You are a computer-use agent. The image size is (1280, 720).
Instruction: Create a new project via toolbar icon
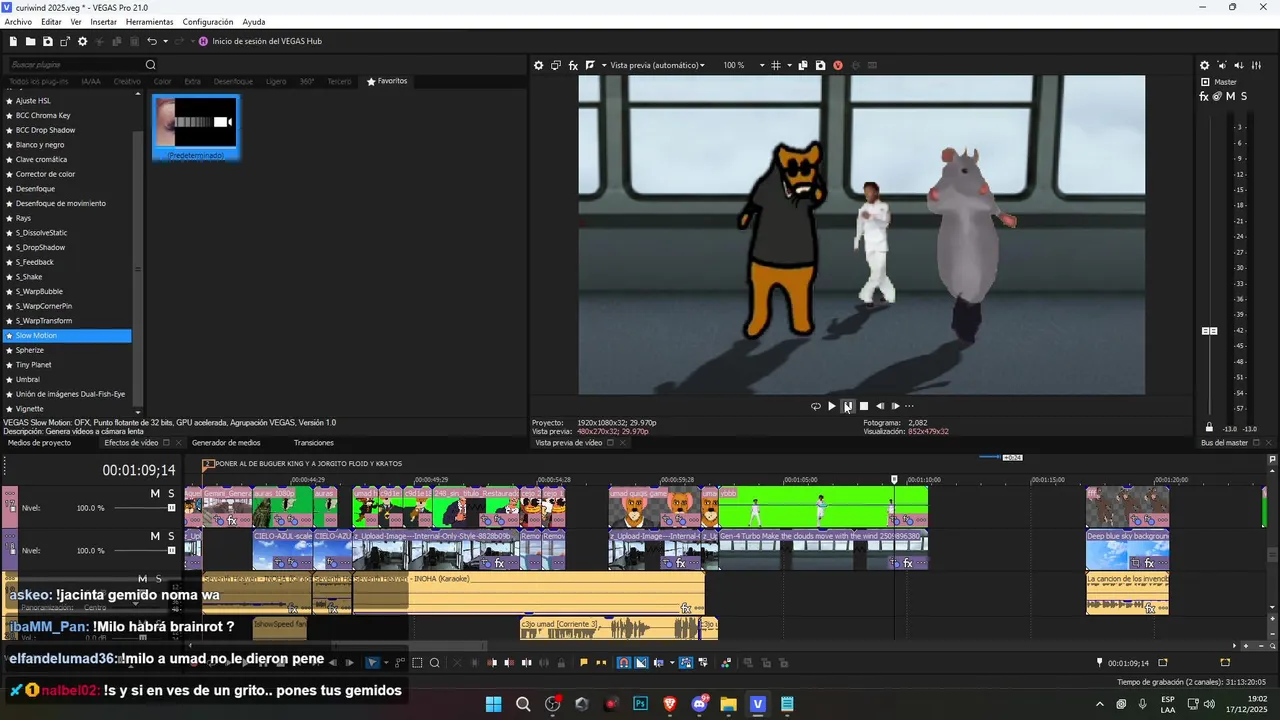[13, 41]
